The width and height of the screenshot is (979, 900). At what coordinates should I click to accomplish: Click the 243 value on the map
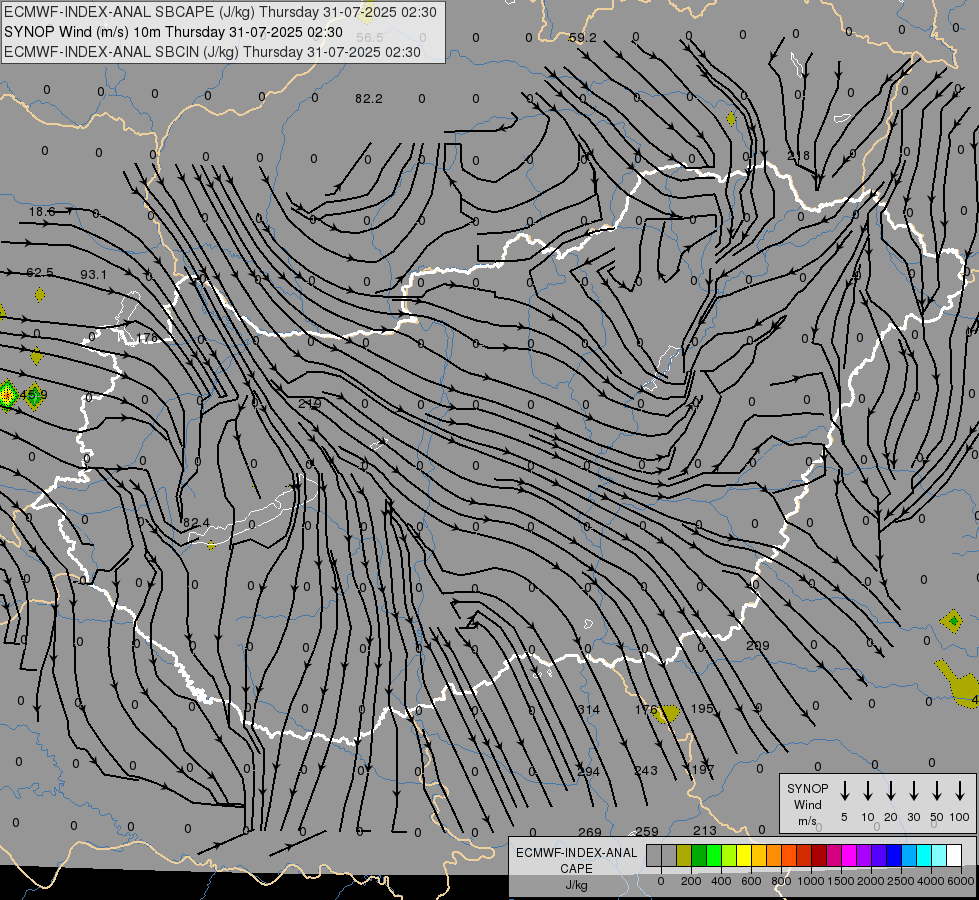point(646,771)
